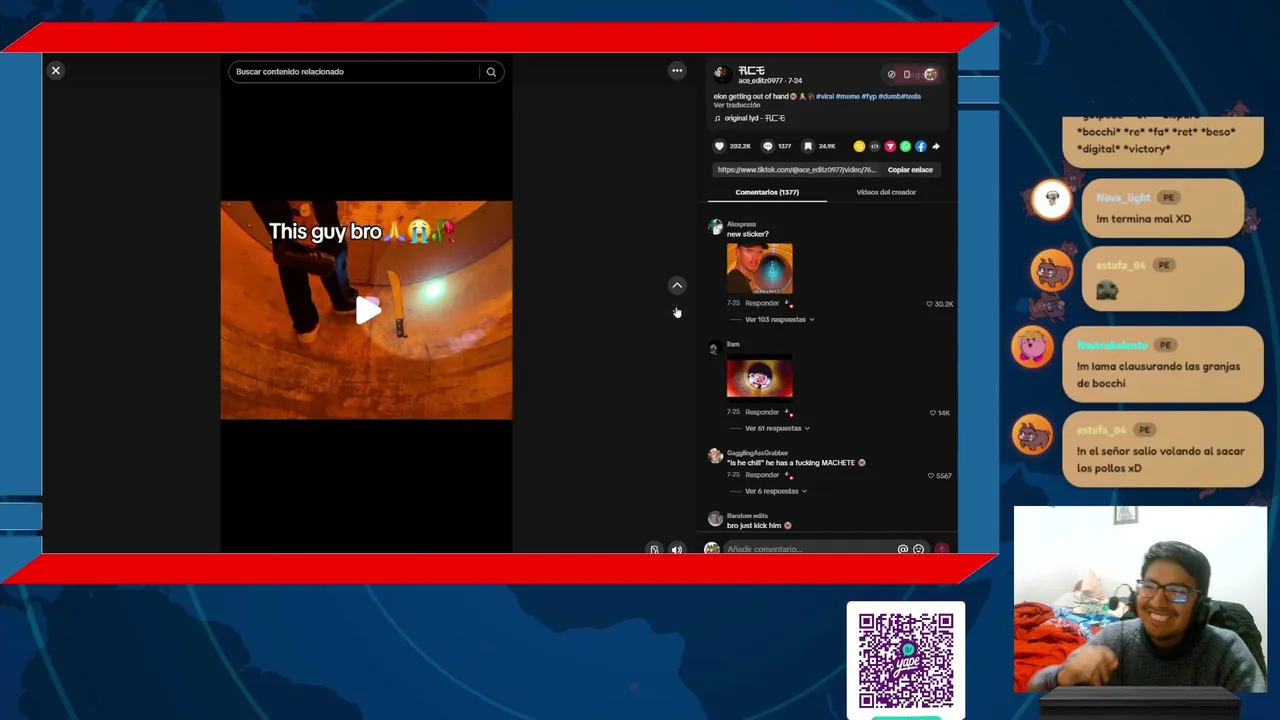Share video to WhatsApp

pyautogui.click(x=906, y=146)
